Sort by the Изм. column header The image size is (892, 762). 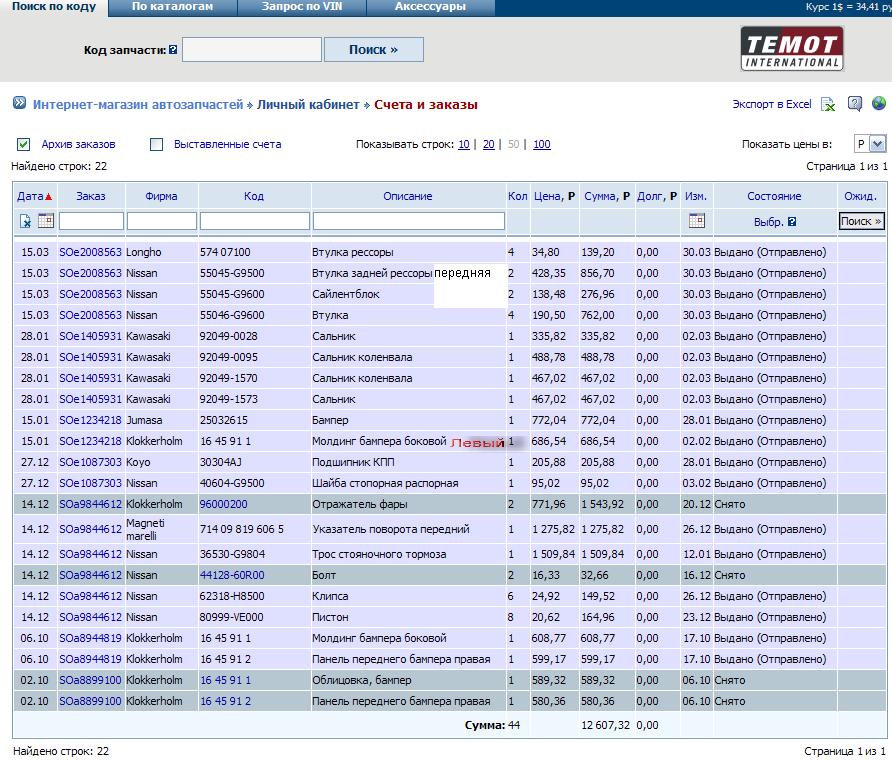[696, 196]
